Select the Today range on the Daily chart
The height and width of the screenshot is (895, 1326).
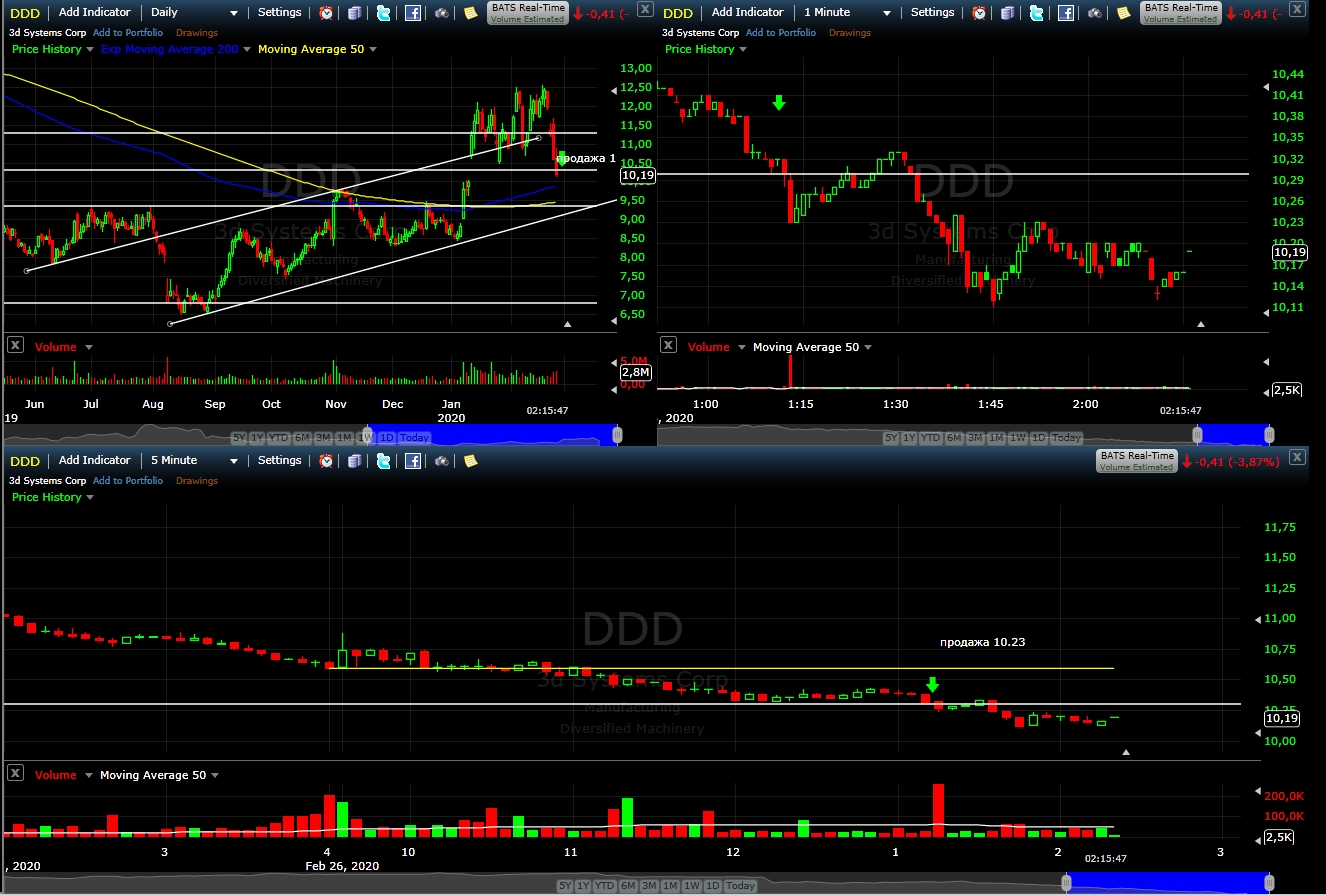pos(414,438)
